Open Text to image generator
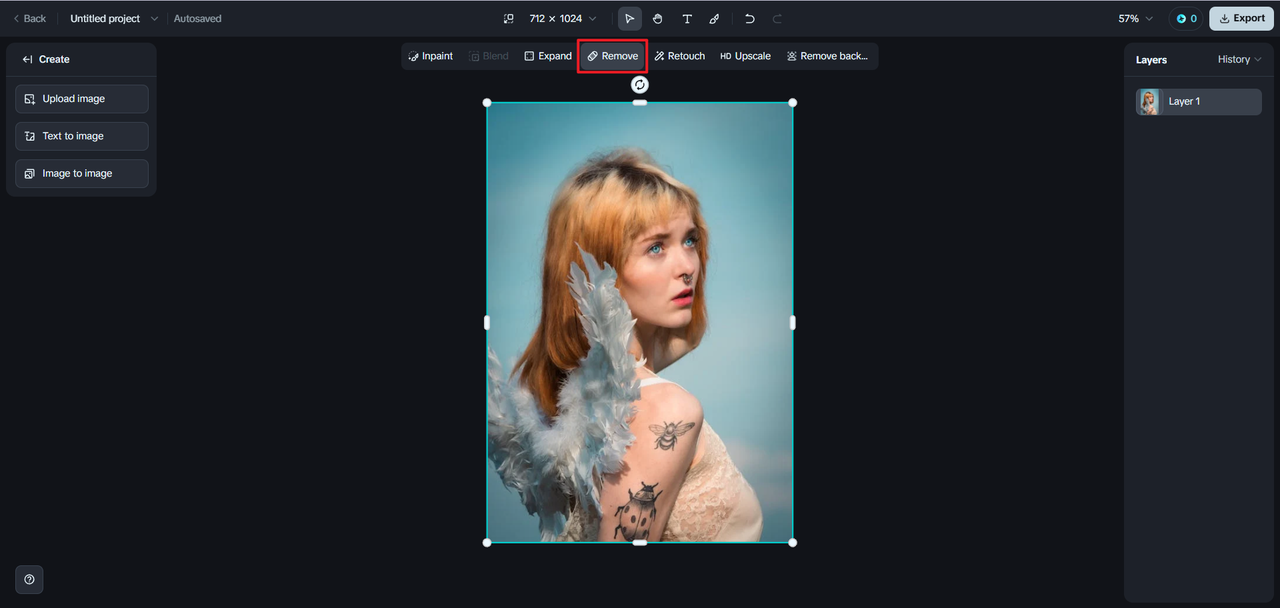 coord(82,136)
